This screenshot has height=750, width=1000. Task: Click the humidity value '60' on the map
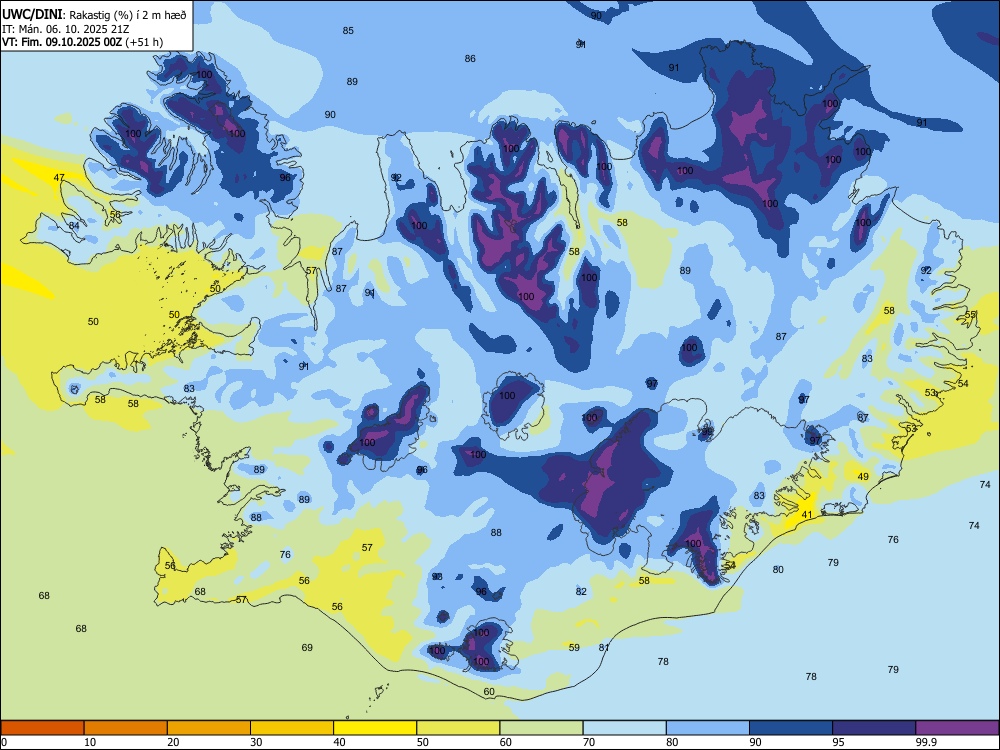tap(489, 691)
